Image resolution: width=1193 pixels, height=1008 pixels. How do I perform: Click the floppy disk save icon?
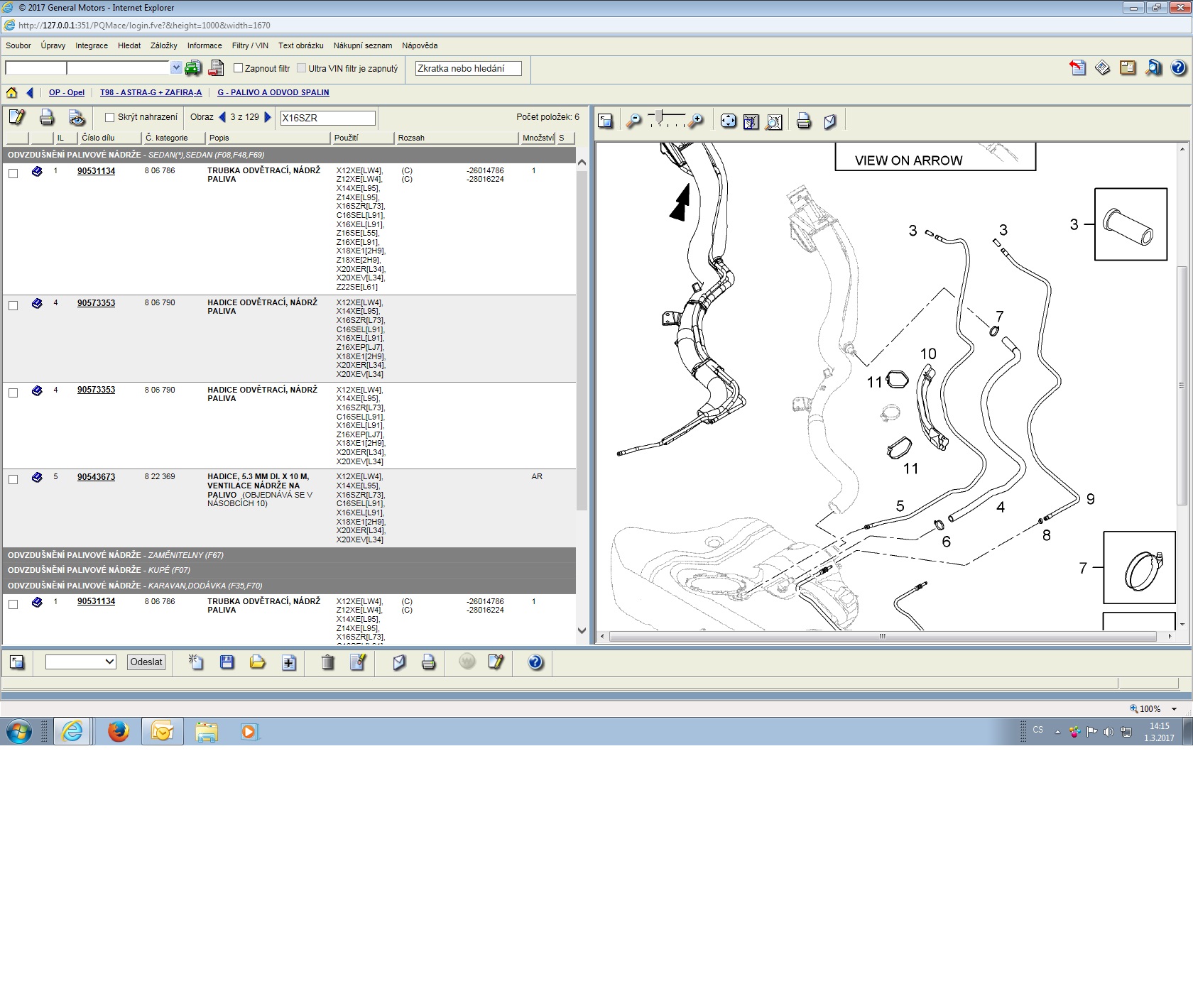[227, 662]
